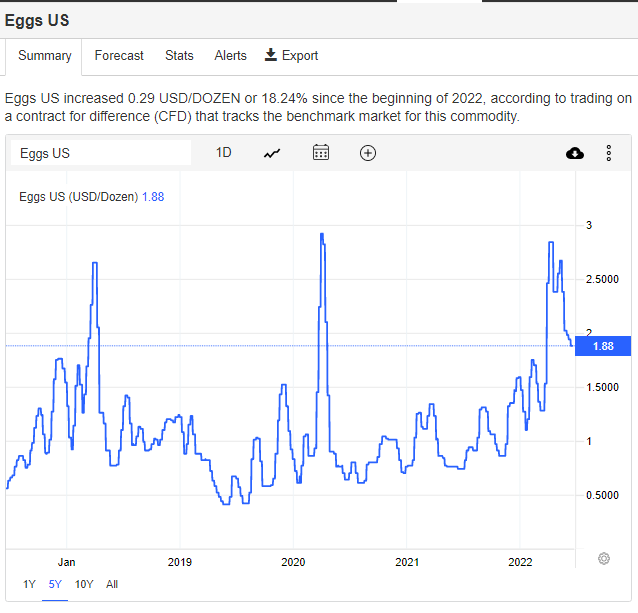Open the Stats tab

pos(179,56)
